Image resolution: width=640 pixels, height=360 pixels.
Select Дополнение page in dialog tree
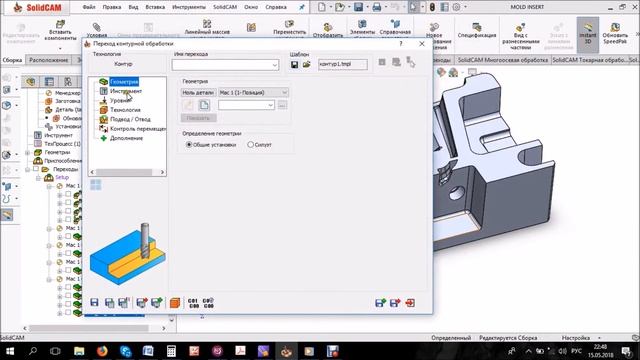click(127, 138)
